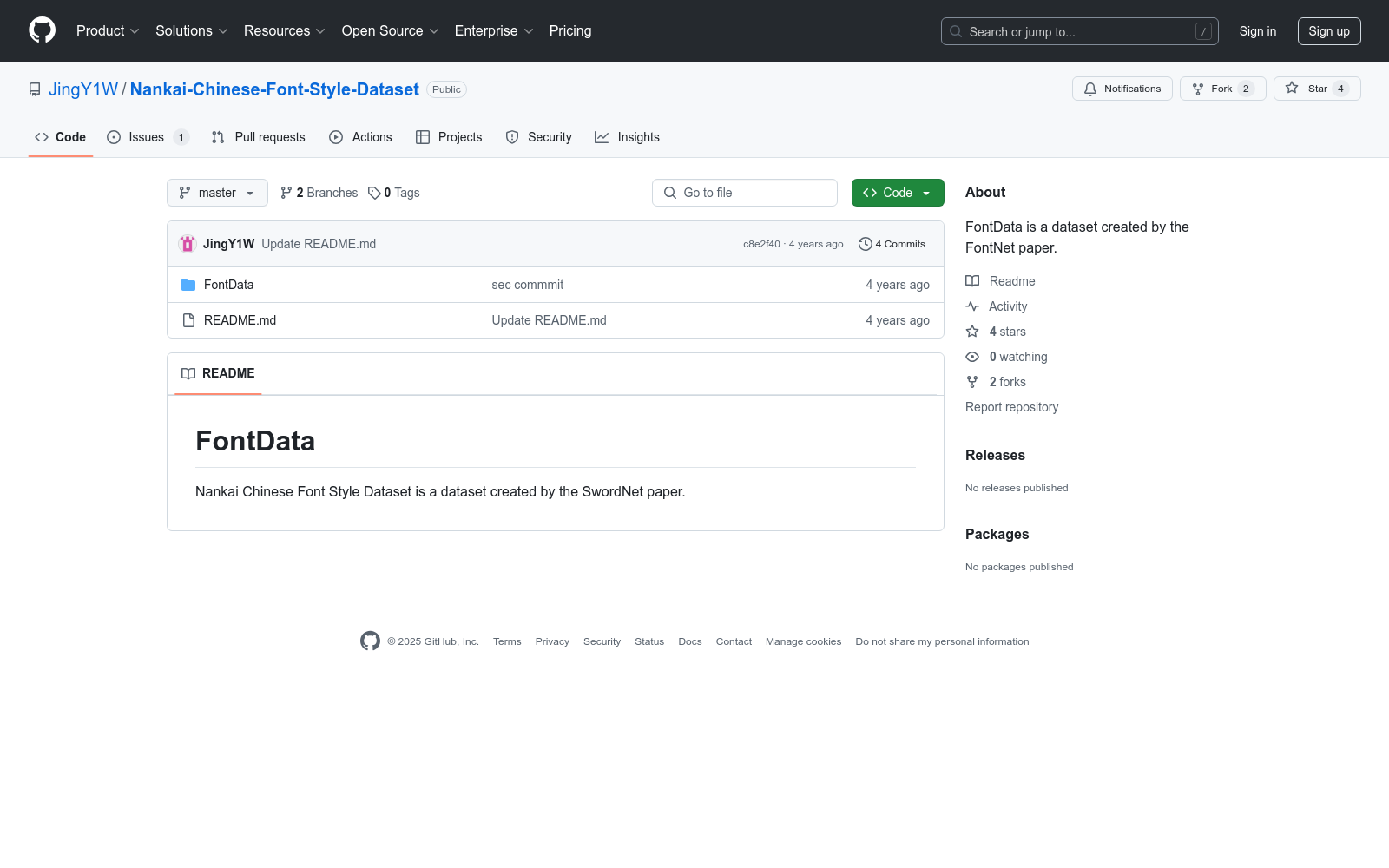Click the sec commmit message

click(528, 285)
